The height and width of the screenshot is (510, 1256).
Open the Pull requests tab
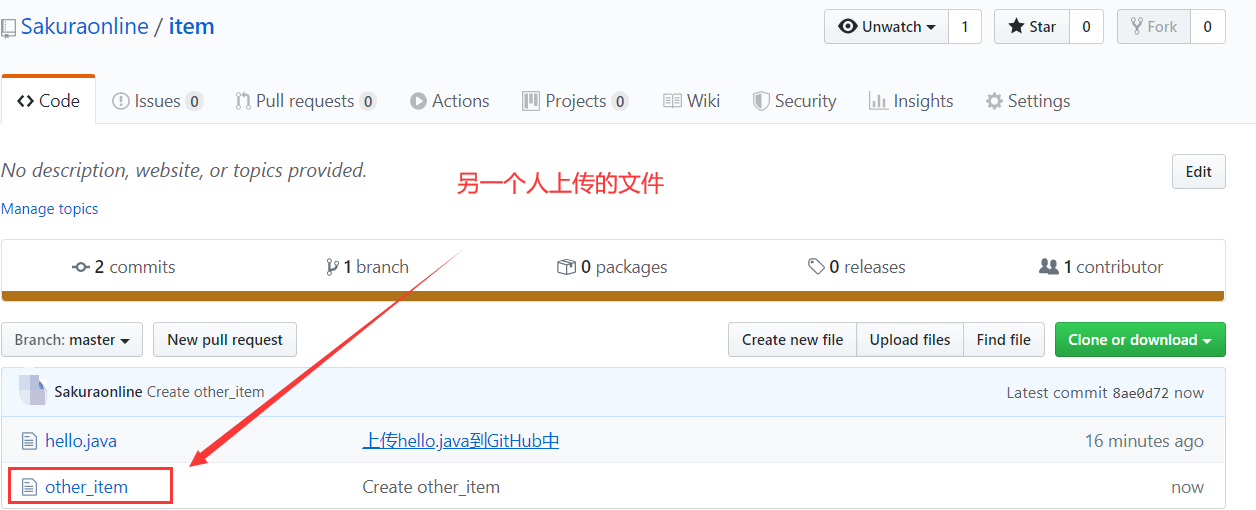(x=306, y=101)
